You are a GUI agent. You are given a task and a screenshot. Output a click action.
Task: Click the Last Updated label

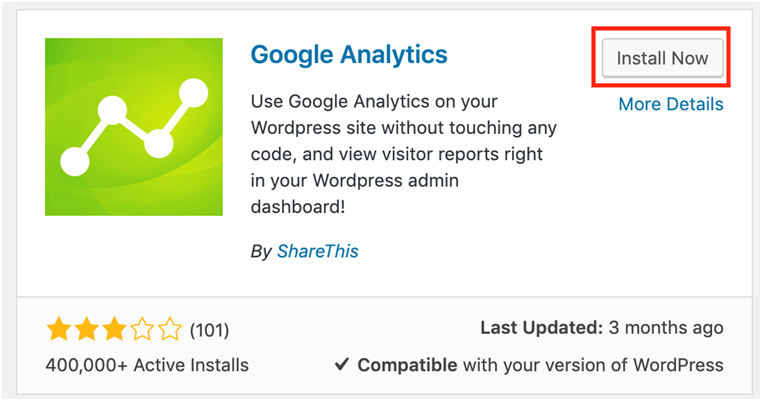tap(540, 328)
